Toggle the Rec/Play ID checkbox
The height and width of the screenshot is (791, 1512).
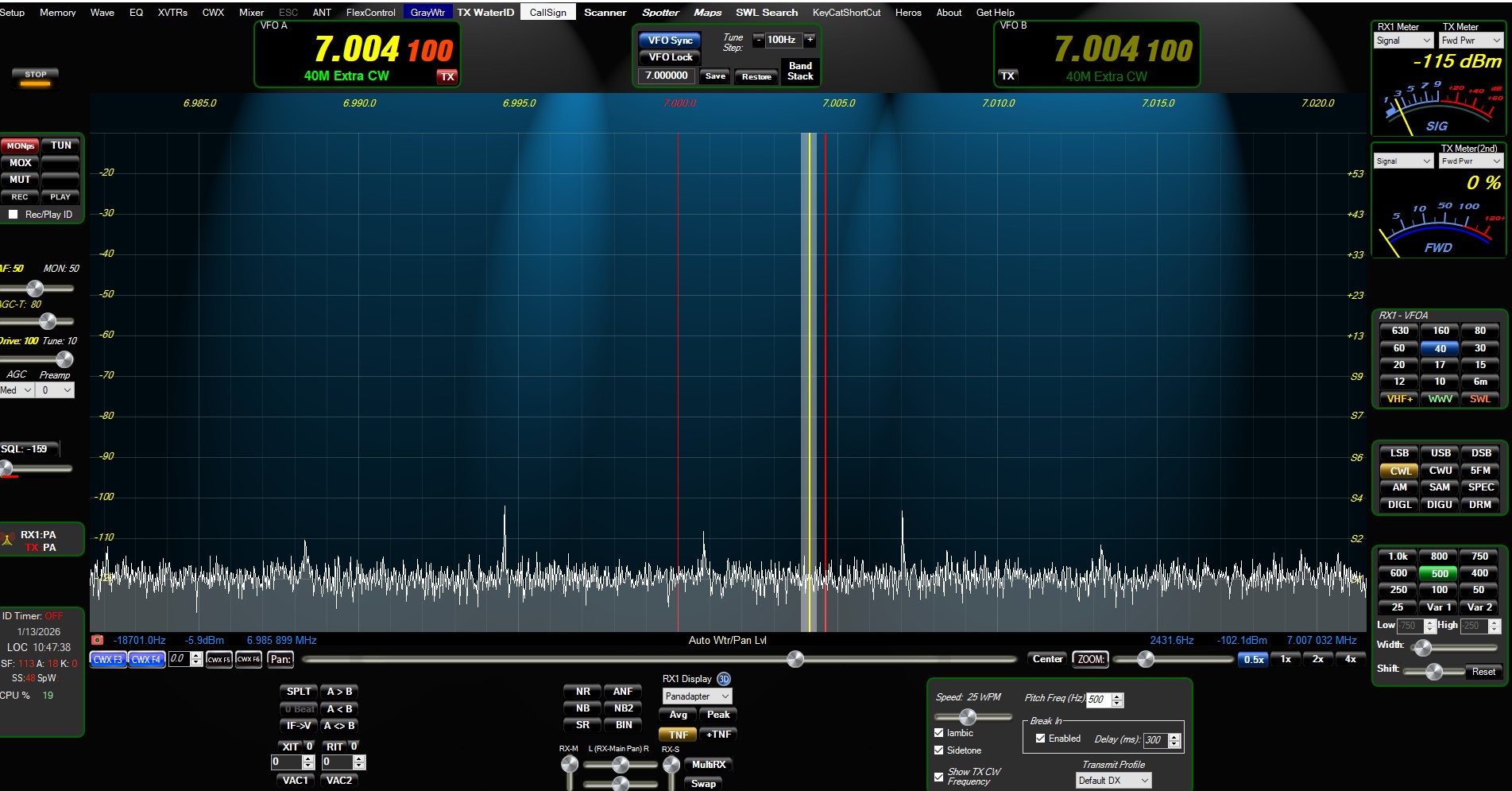click(x=13, y=215)
